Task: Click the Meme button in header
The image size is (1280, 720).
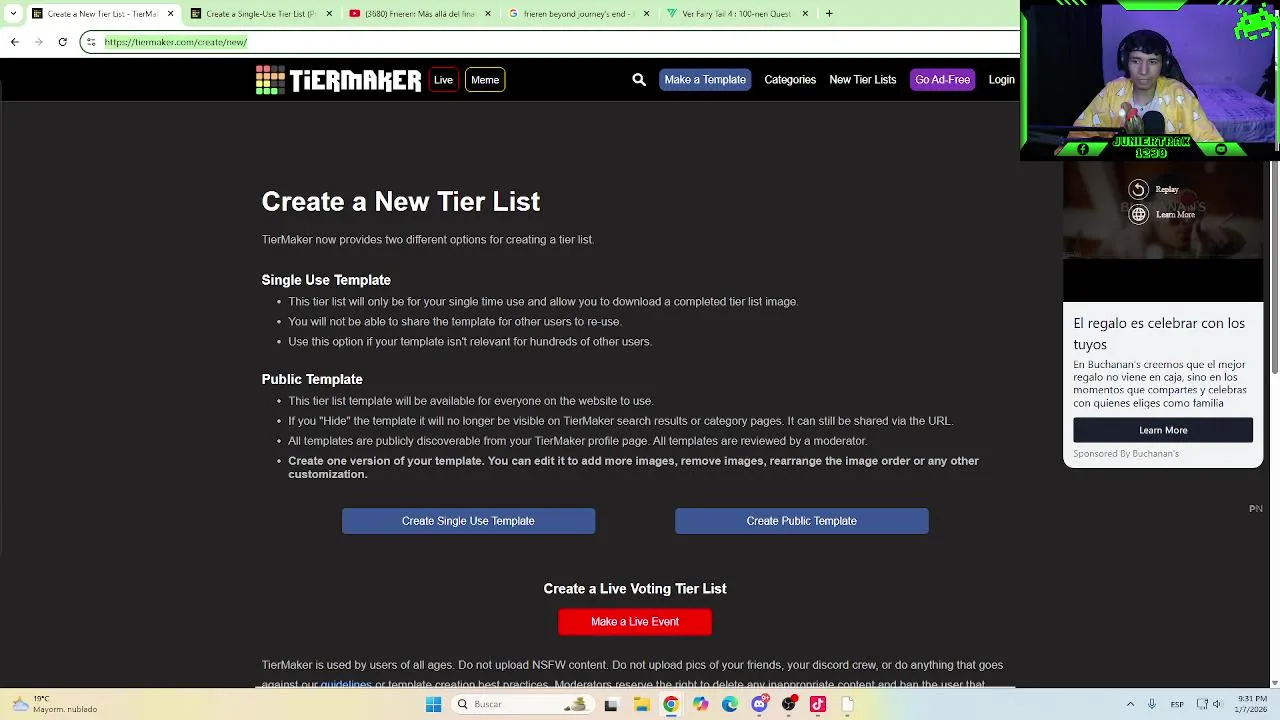Action: click(485, 80)
